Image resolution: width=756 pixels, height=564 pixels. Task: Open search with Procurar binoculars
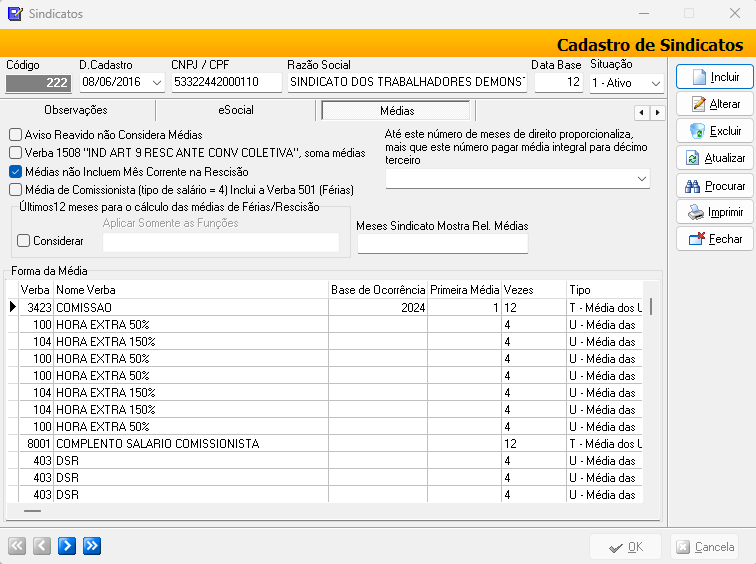tap(713, 186)
